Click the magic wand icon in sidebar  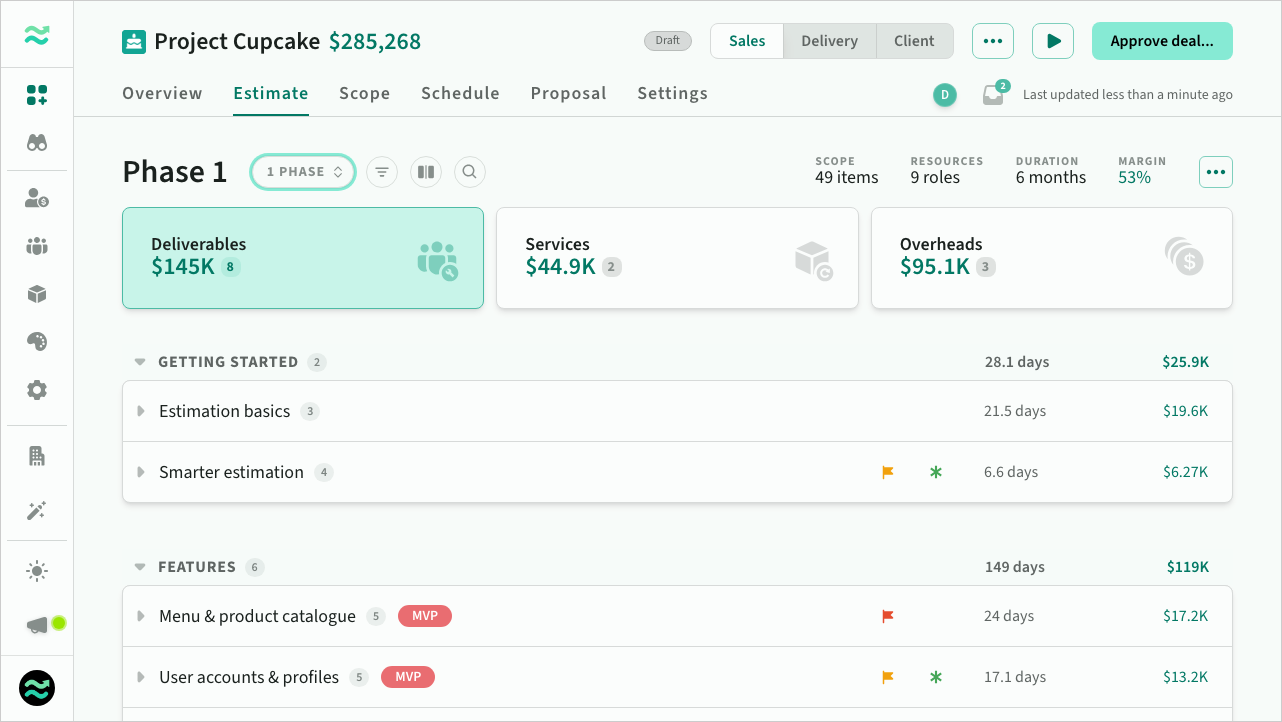click(37, 511)
